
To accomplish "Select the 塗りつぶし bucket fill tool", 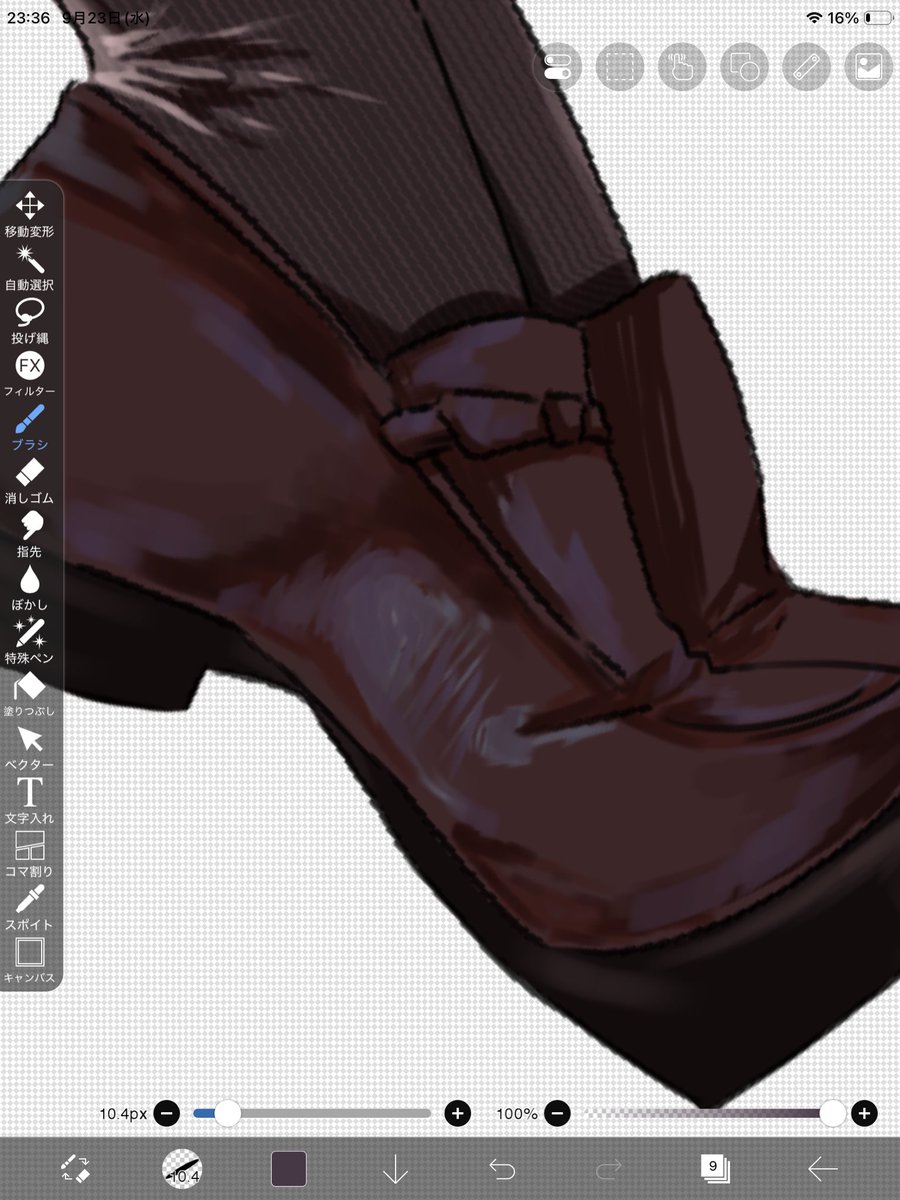I will [x=30, y=694].
